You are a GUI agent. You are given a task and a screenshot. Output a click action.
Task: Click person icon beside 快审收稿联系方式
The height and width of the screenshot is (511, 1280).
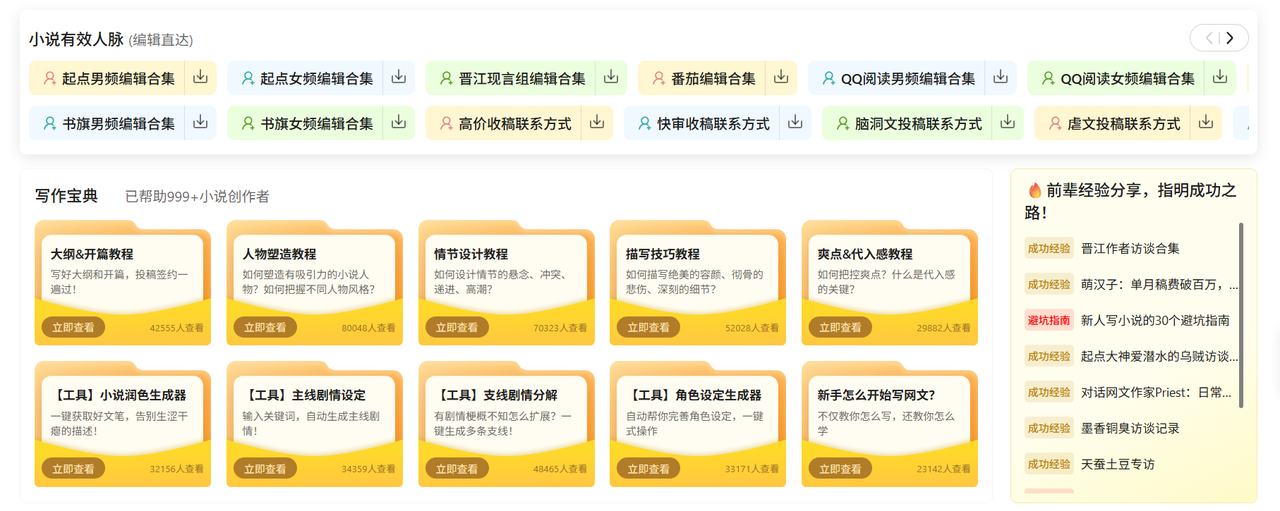point(644,124)
